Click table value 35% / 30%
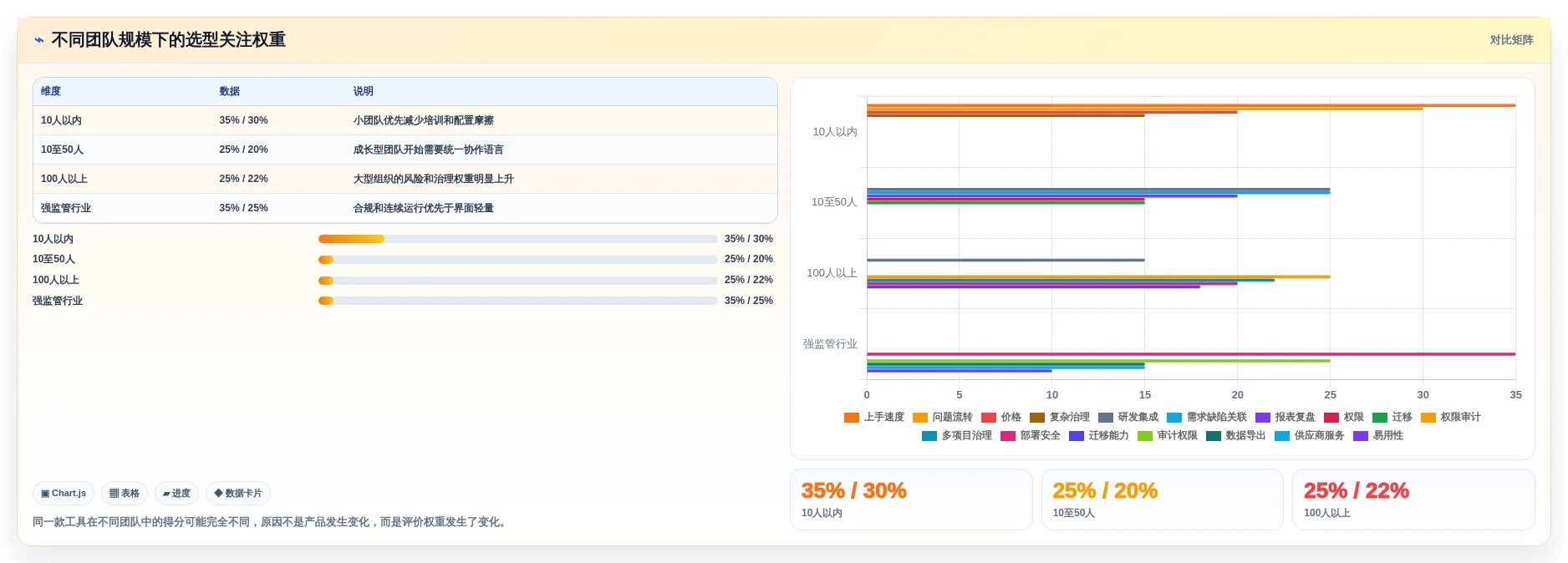The image size is (1568, 563). pyautogui.click(x=244, y=120)
